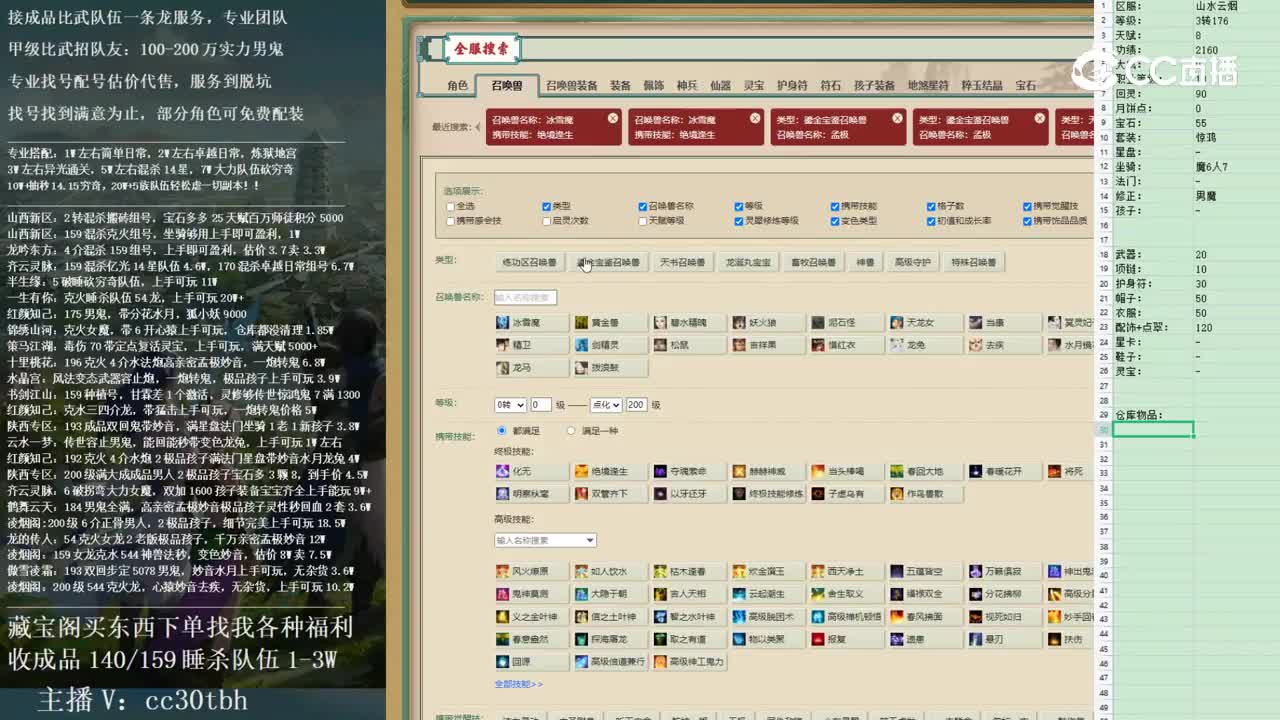Choose the 精卫 beast icon
The height and width of the screenshot is (720, 1280).
click(530, 345)
